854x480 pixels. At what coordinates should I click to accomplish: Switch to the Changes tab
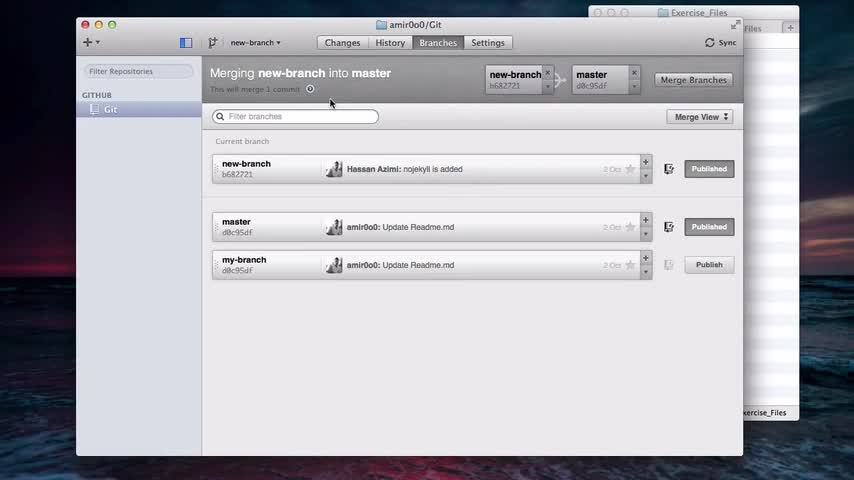click(343, 42)
